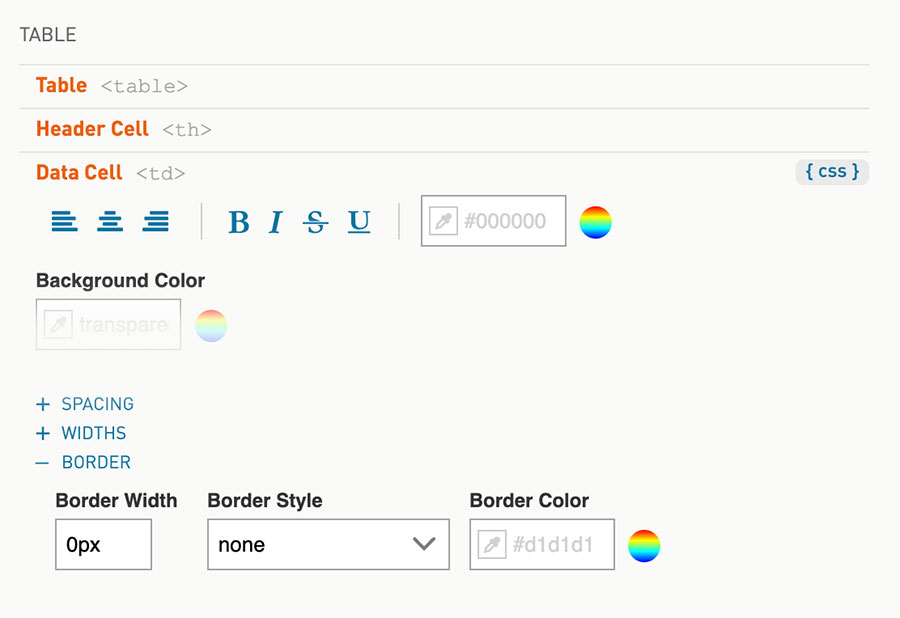The width and height of the screenshot is (900, 618).
Task: Open the rainbow text color picker
Action: pos(595,222)
